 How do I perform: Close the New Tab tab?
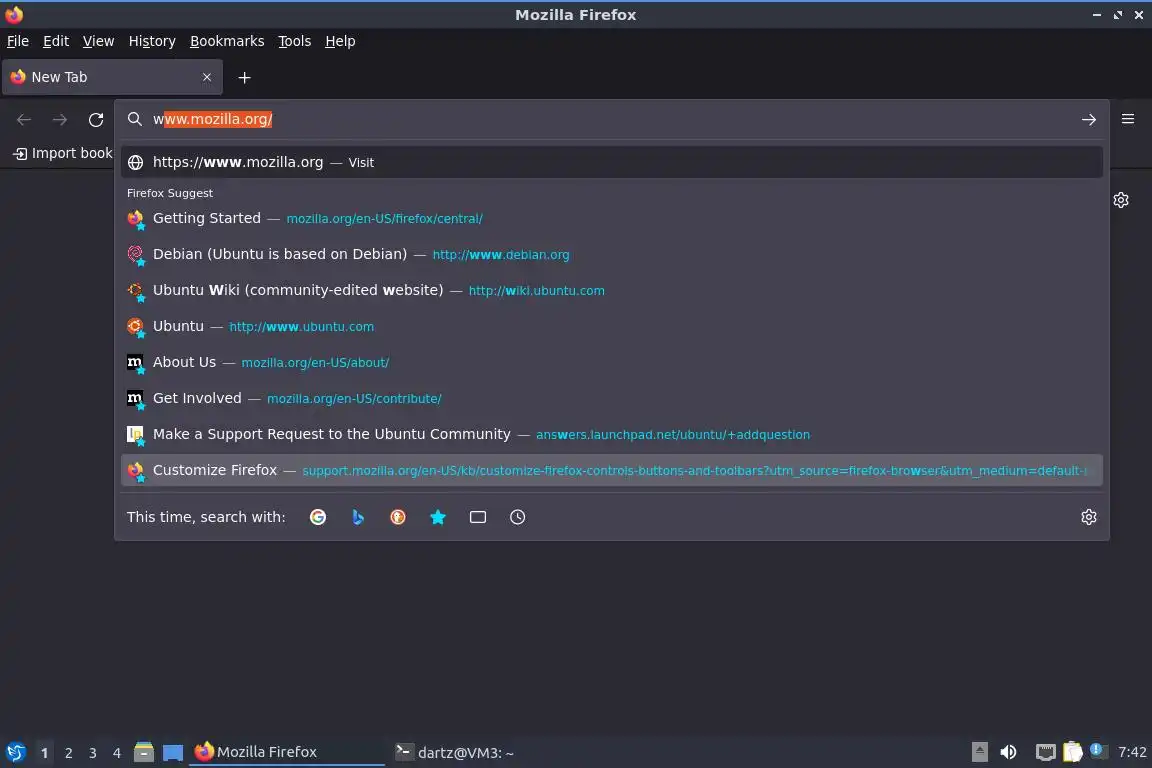coord(206,77)
